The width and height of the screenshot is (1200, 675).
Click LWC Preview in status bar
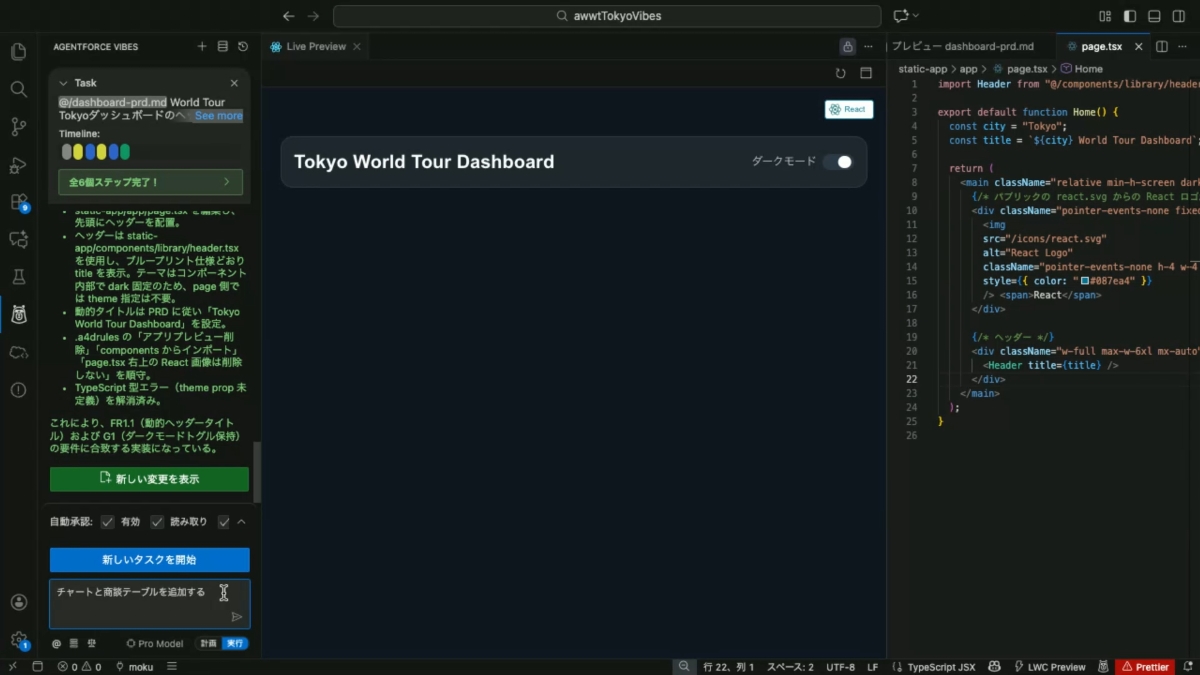point(1049,667)
